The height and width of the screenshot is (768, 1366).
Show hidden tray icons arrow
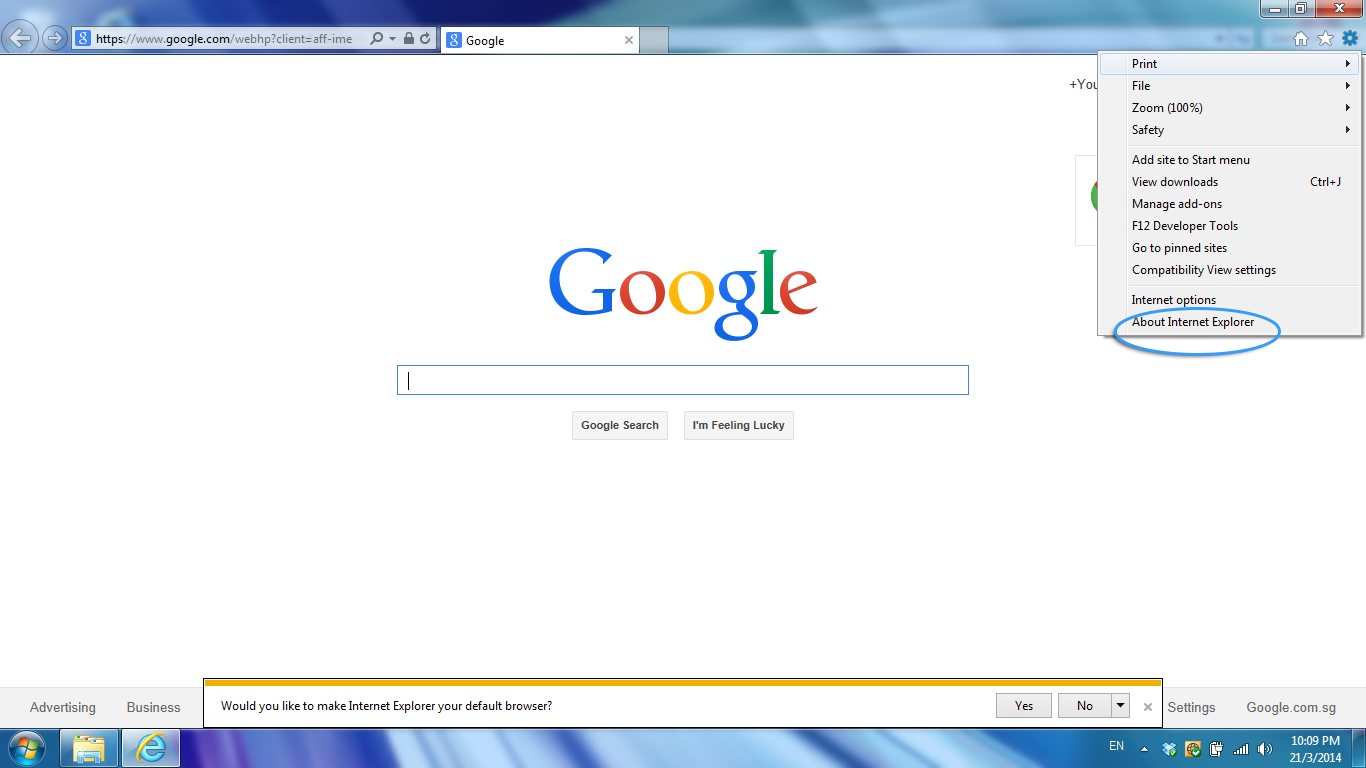[1145, 749]
